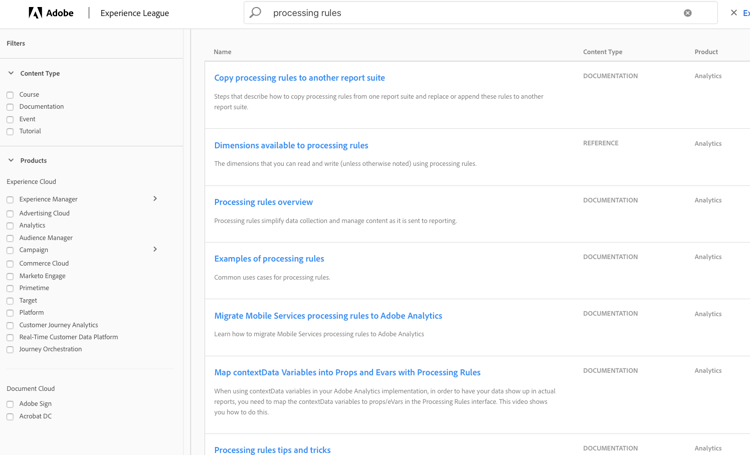750x455 pixels.
Task: Open 'Migrate Mobile Services processing rules' result
Action: pyautogui.click(x=328, y=315)
